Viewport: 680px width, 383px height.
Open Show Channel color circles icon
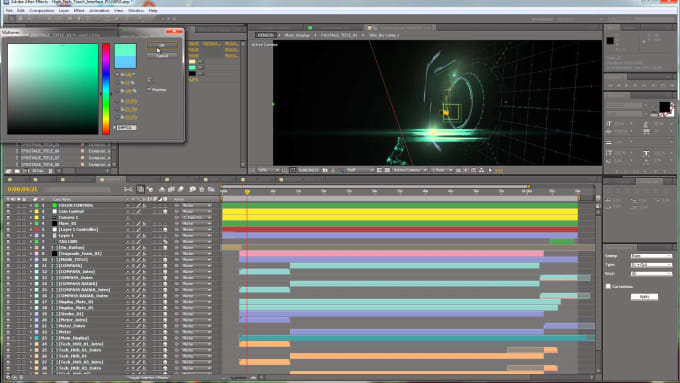341,170
